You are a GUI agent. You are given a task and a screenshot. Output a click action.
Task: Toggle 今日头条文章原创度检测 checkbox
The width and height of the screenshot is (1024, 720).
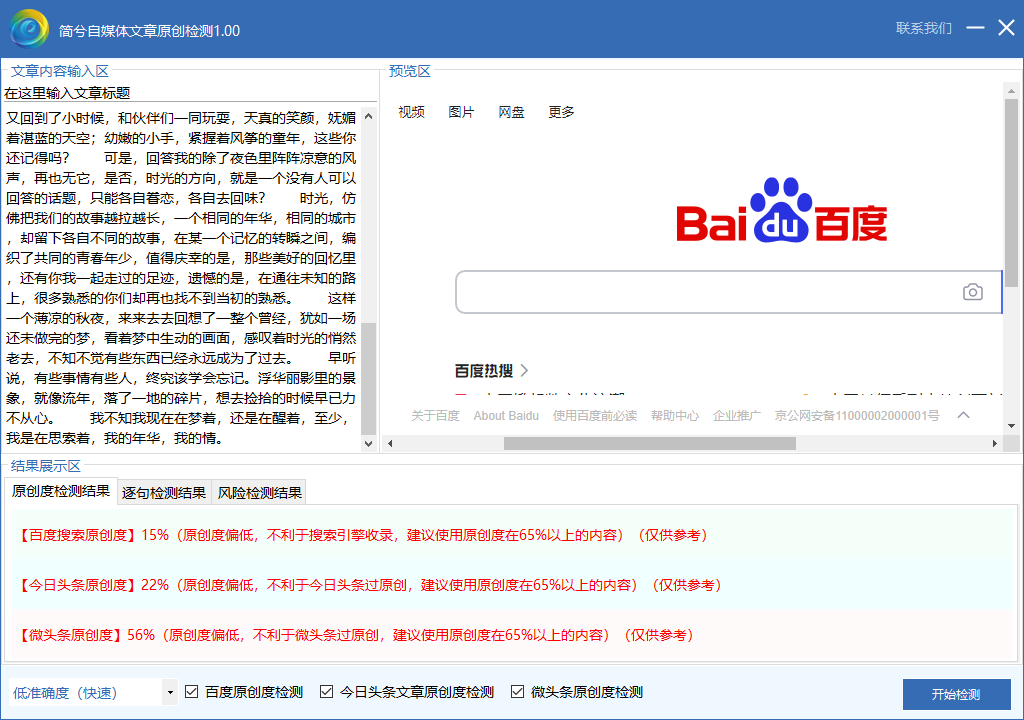[327, 691]
